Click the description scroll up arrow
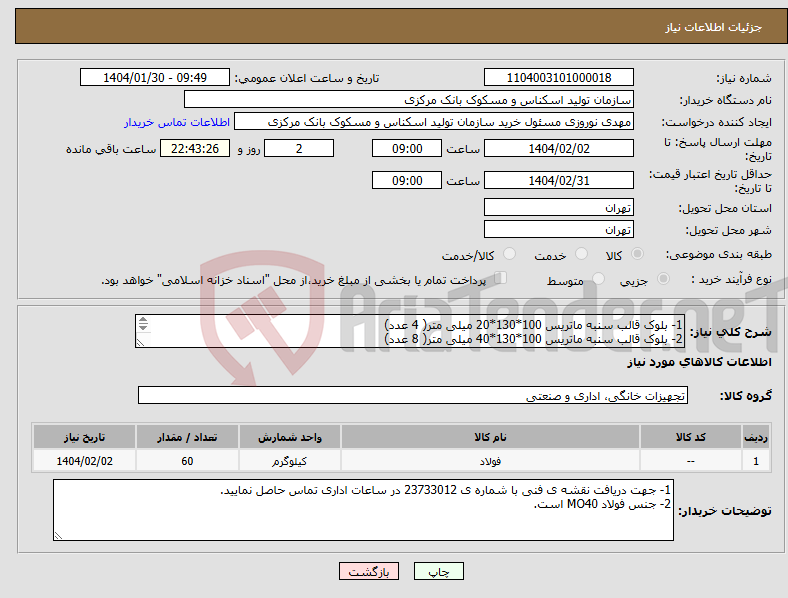 tap(143, 320)
